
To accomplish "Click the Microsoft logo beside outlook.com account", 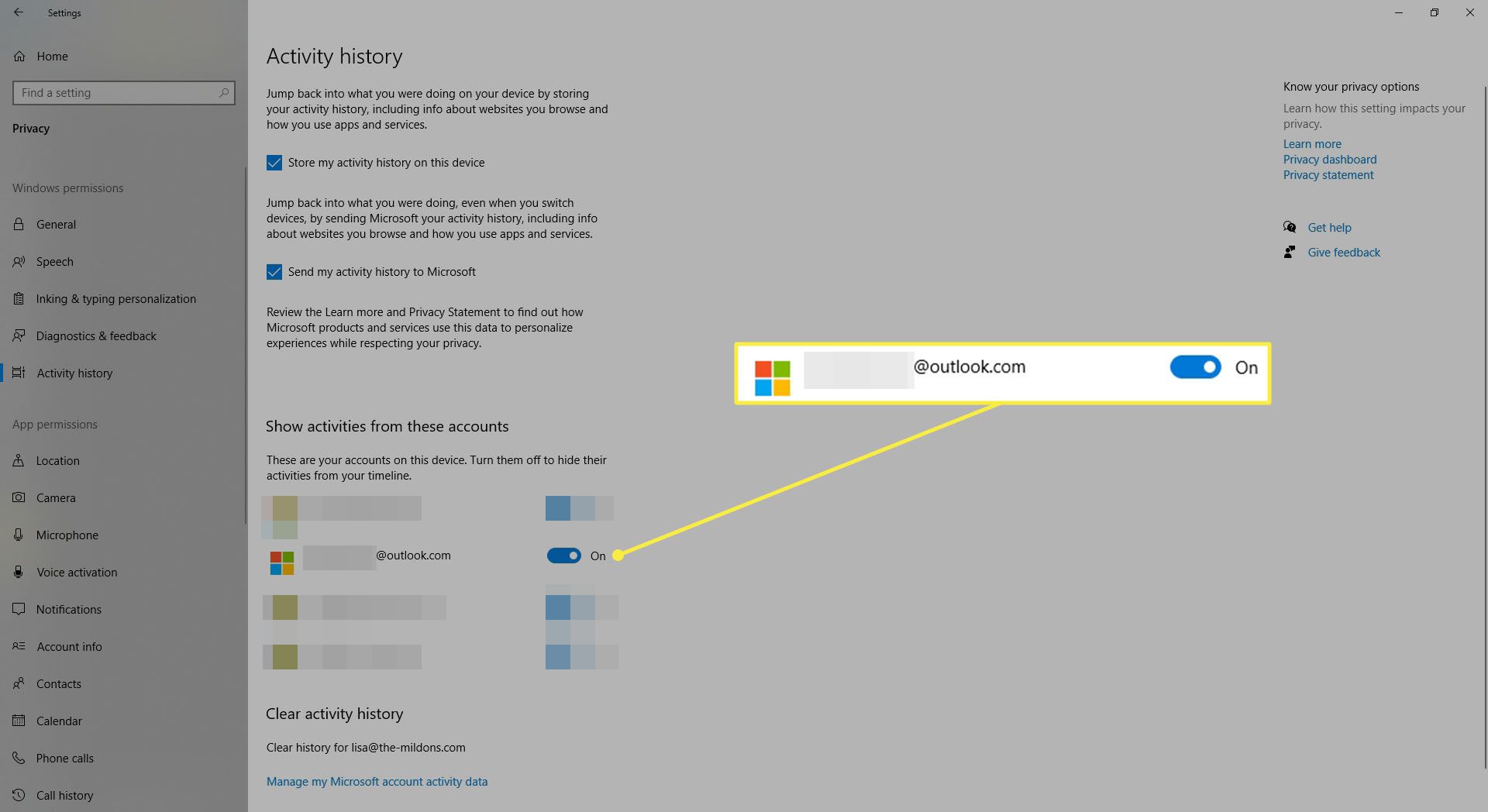I will point(282,563).
